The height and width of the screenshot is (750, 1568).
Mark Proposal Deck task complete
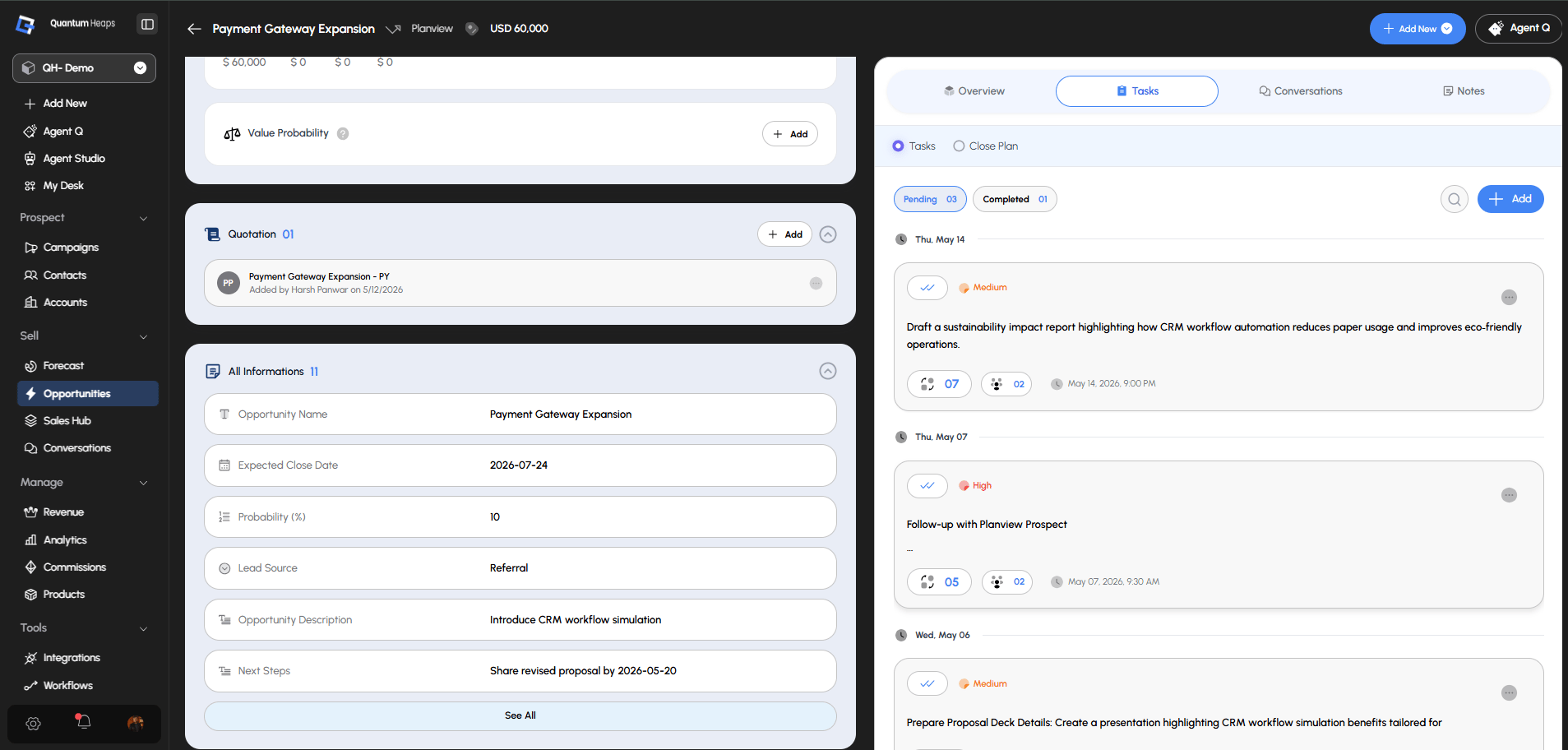927,683
